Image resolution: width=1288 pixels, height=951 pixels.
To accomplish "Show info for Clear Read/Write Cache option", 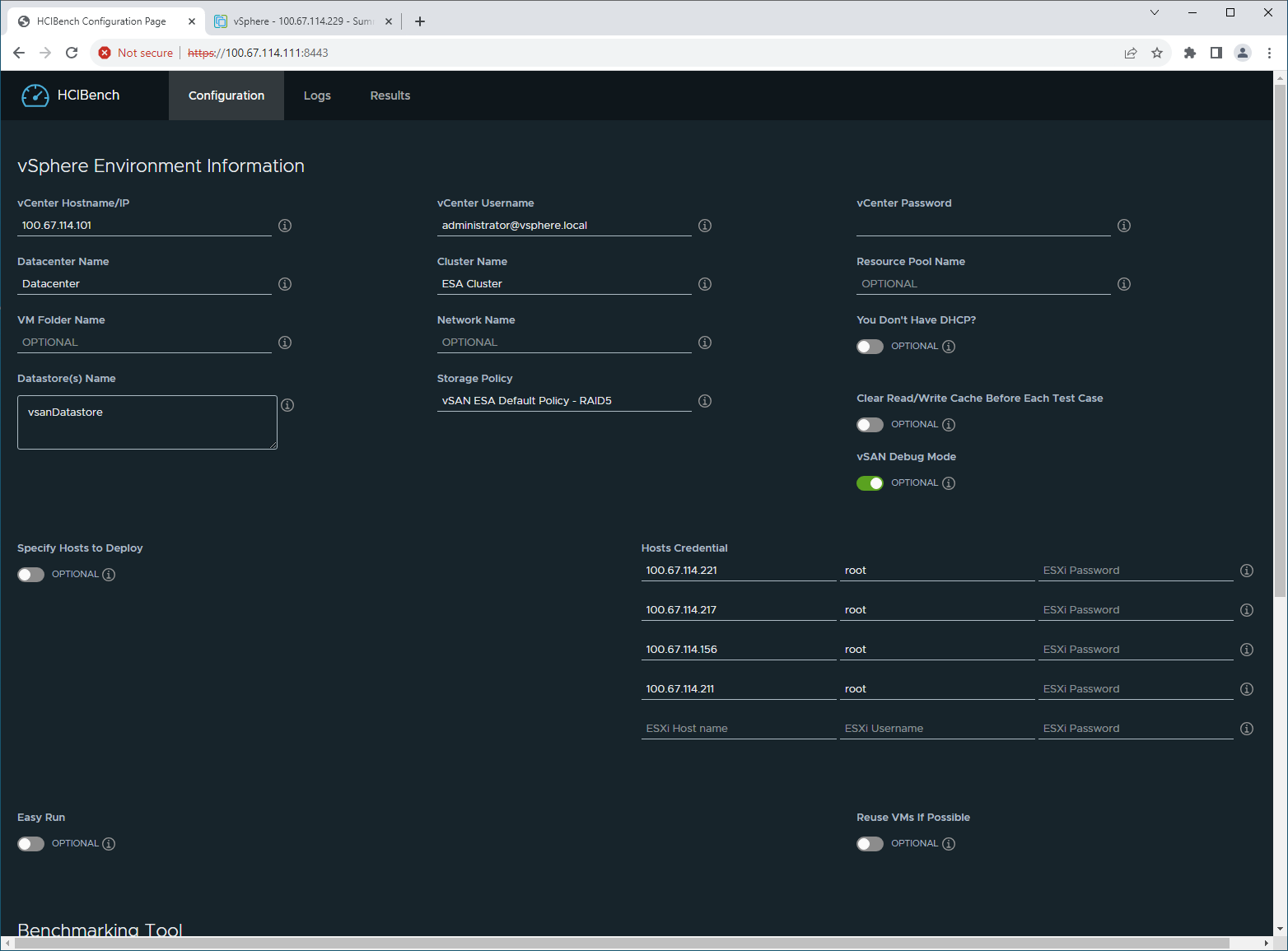I will pyautogui.click(x=949, y=425).
